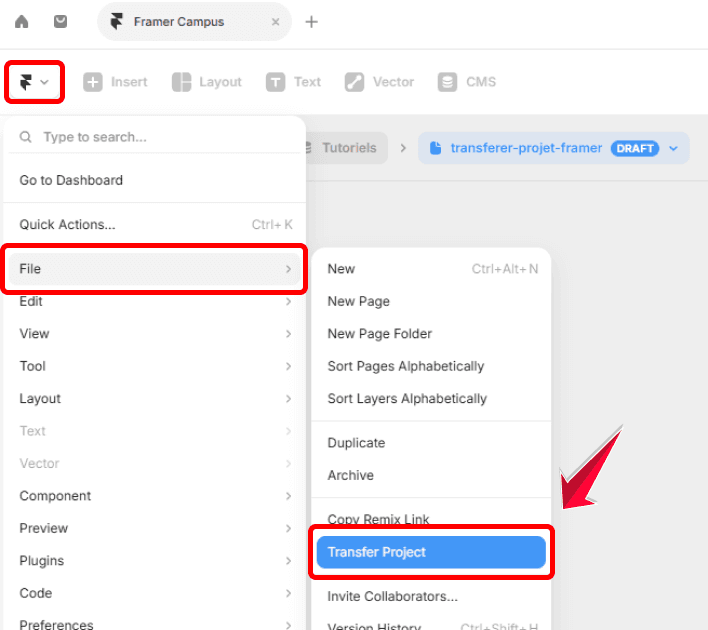Expand the Edit submenu

coord(154,301)
